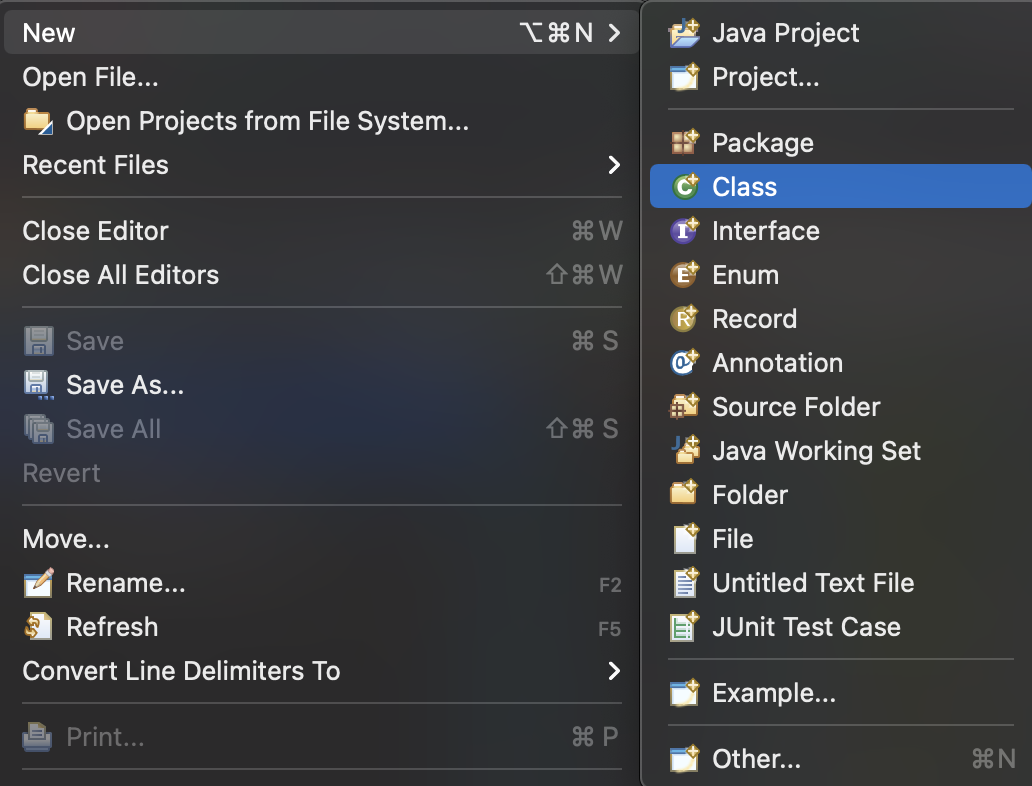Click the purple Interface icon
The width and height of the screenshot is (1032, 786).
pos(685,231)
